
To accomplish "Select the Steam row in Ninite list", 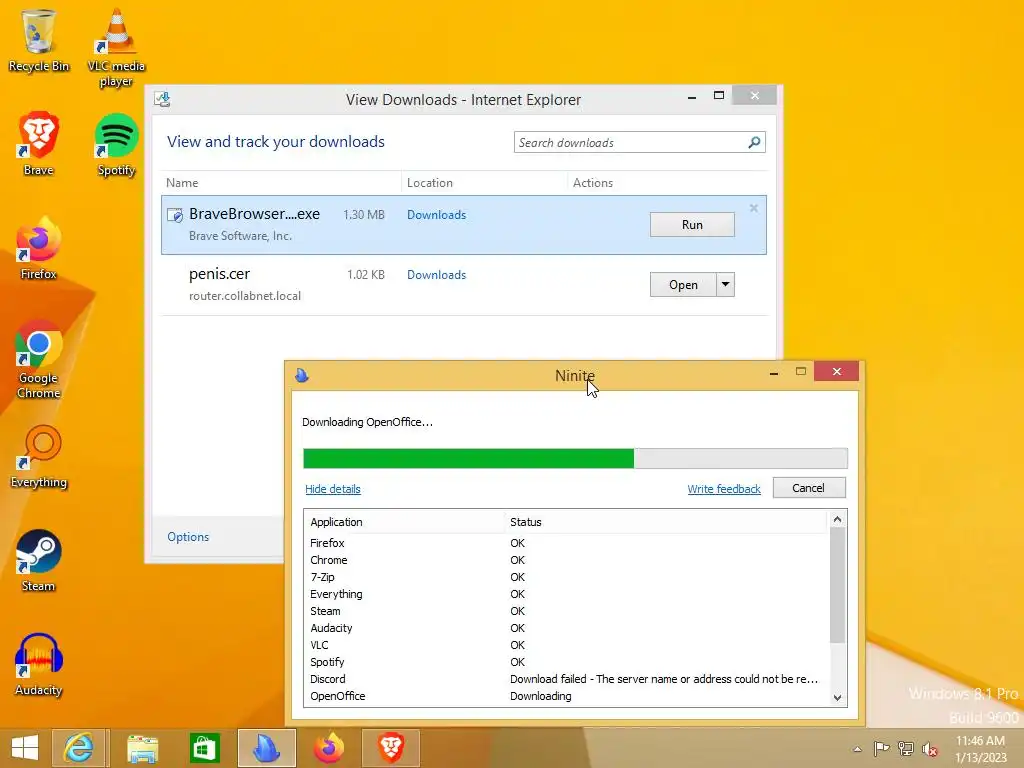I will click(x=567, y=611).
